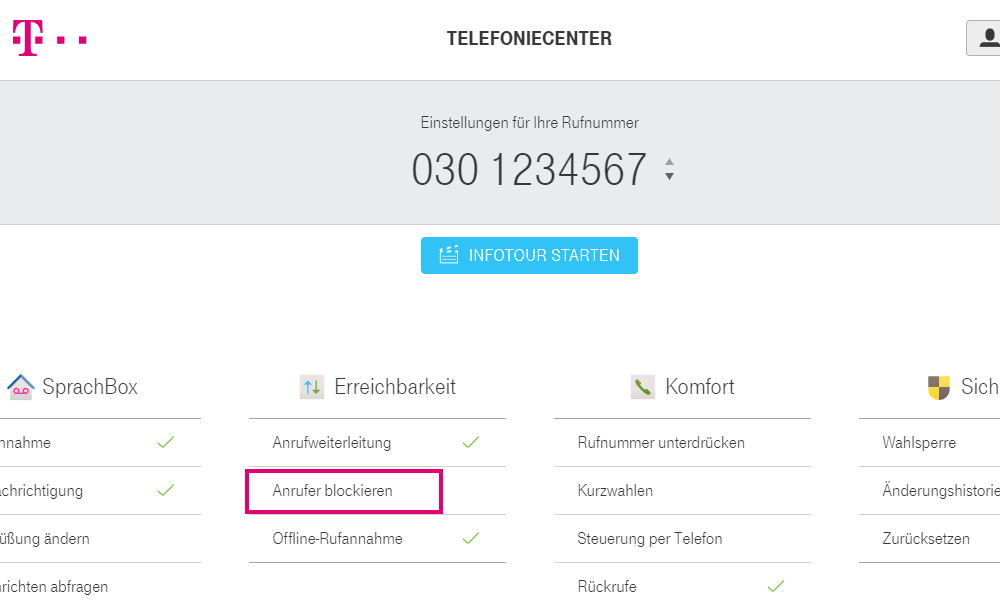
Task: Open the phone number selector arrows
Action: click(668, 169)
